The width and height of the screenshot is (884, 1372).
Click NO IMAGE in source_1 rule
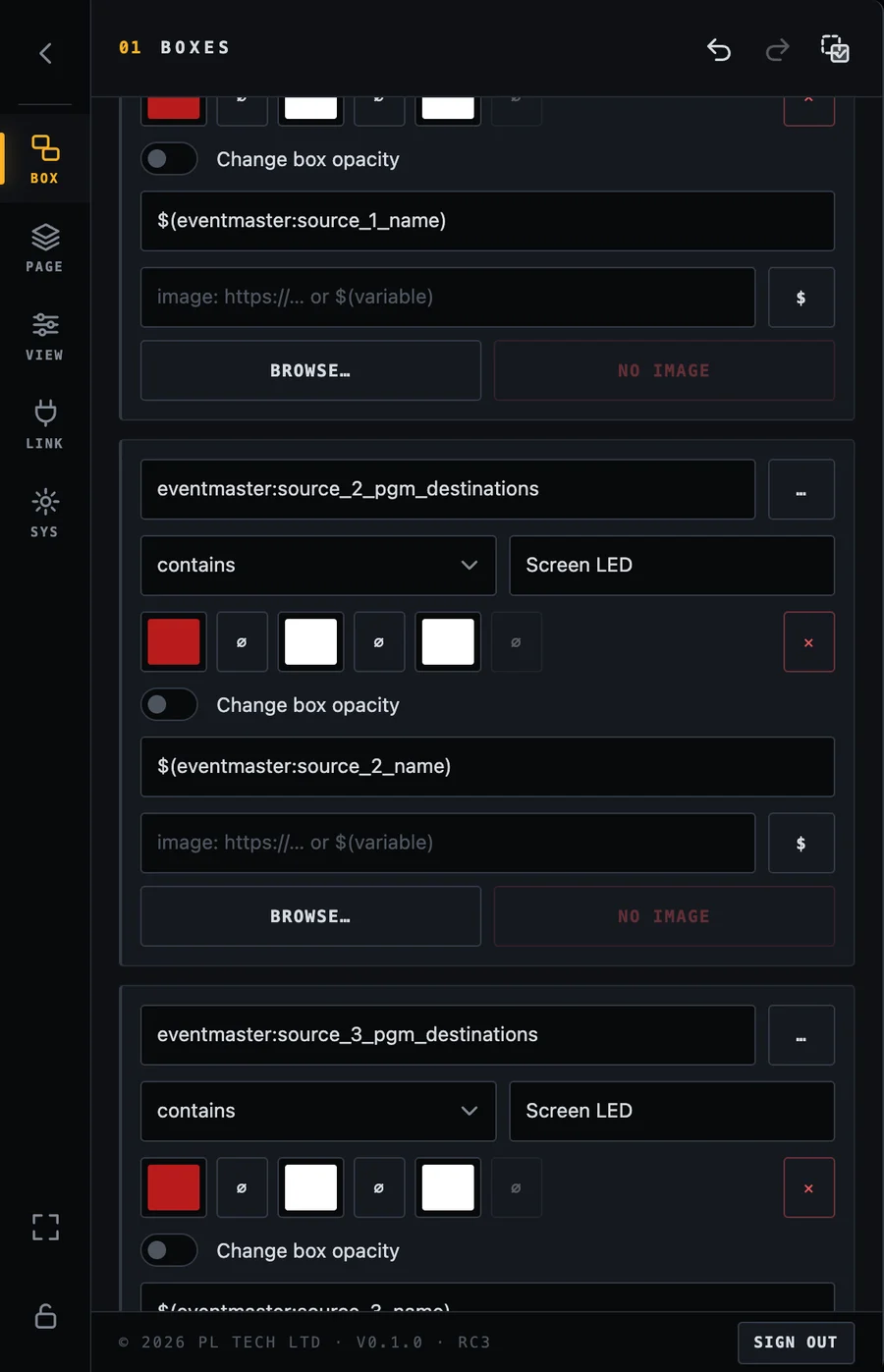pos(664,370)
